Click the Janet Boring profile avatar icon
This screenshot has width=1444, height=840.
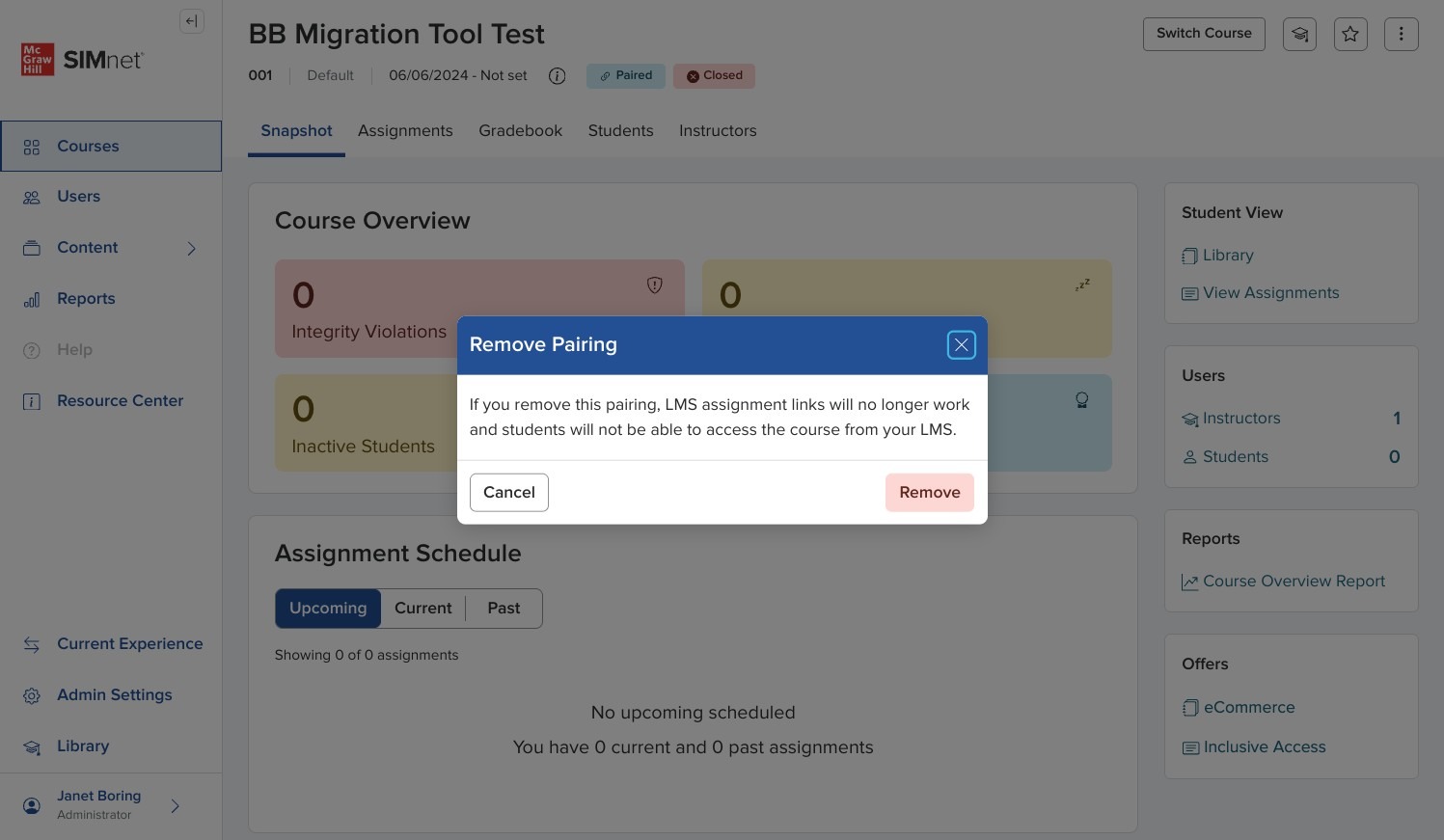[32, 806]
